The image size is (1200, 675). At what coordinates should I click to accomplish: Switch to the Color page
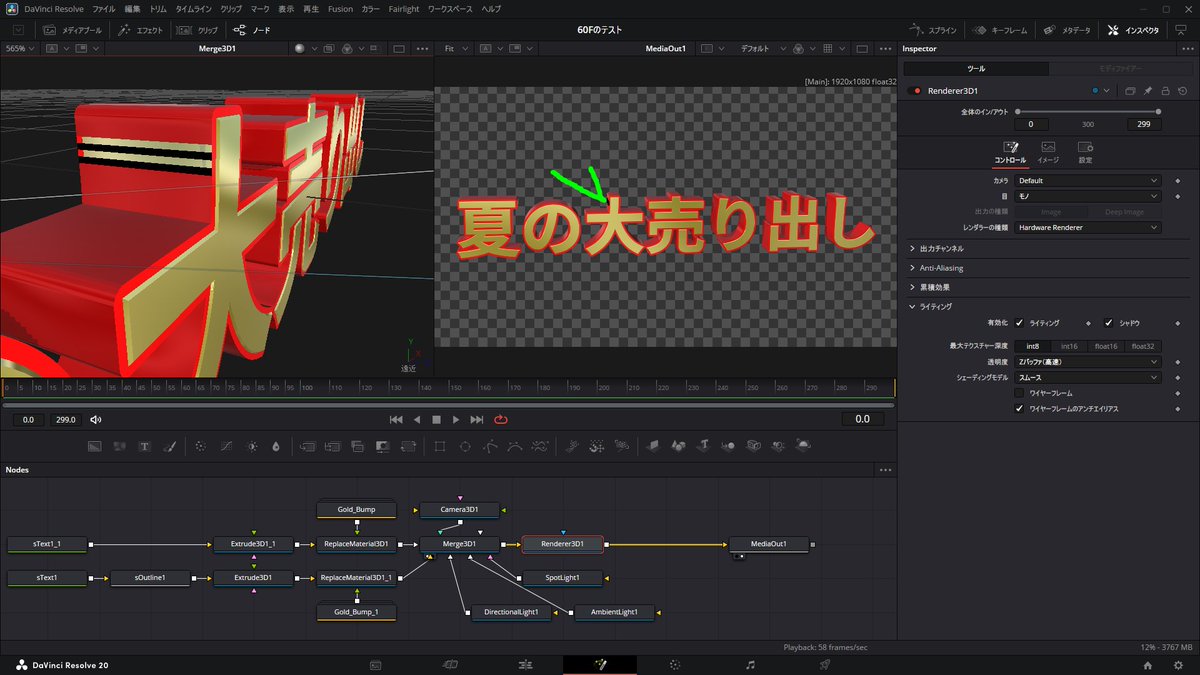[675, 664]
